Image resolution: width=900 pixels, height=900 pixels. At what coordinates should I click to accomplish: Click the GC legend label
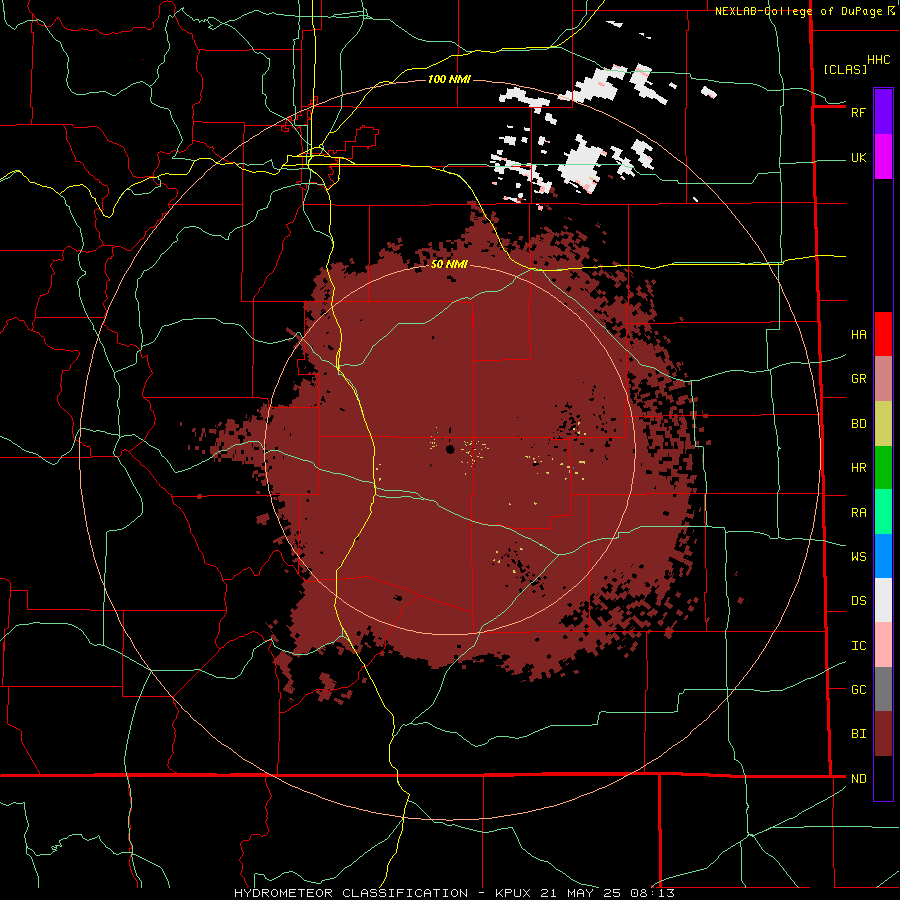tap(858, 690)
